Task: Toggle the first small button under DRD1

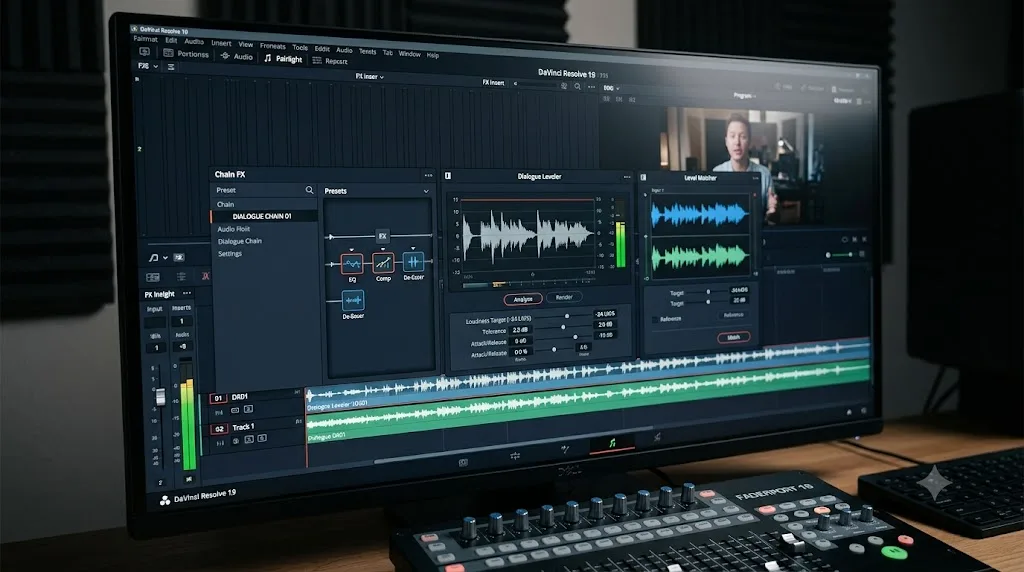Action: click(235, 410)
